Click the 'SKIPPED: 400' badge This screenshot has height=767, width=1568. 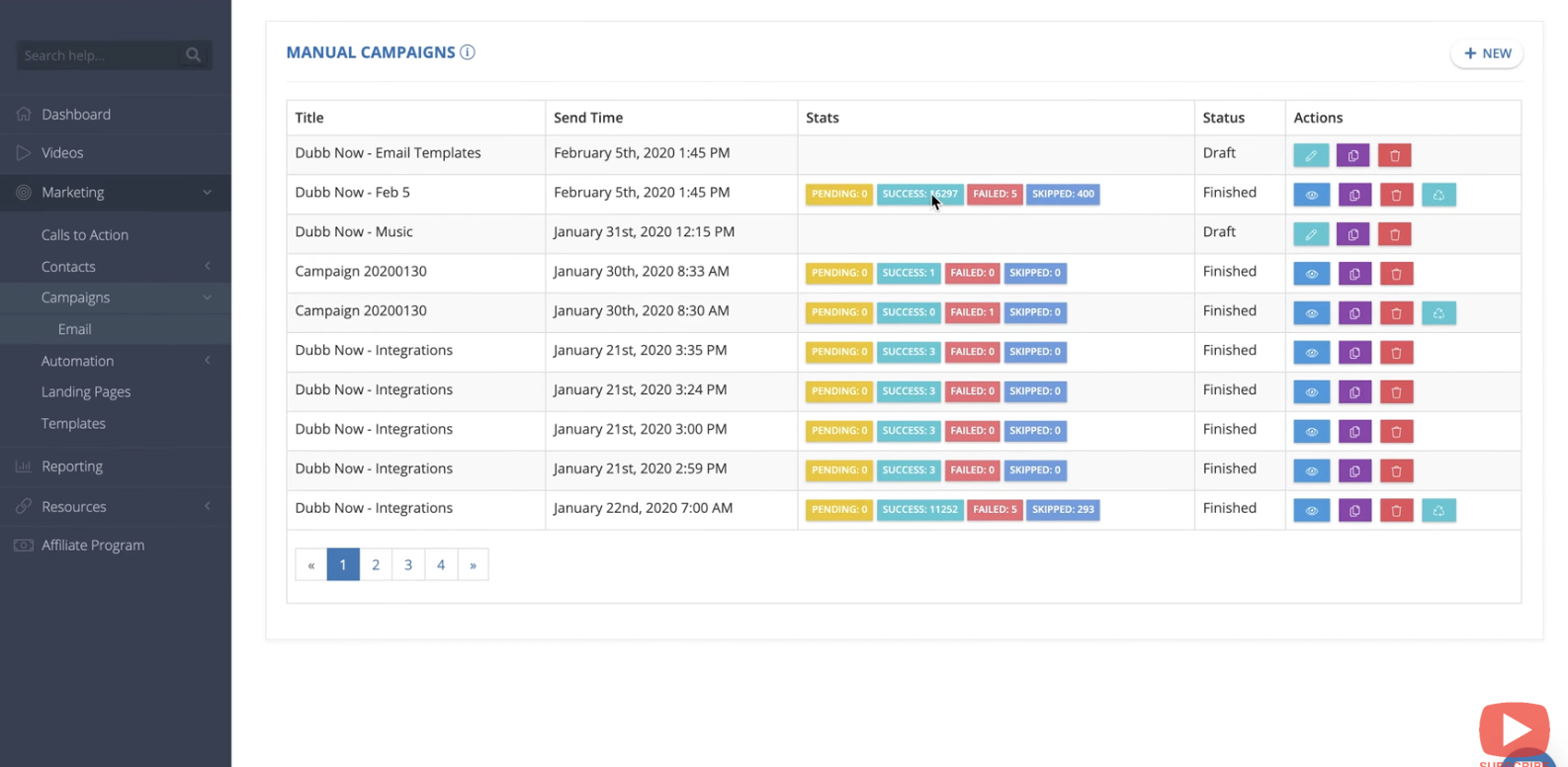[x=1063, y=194]
